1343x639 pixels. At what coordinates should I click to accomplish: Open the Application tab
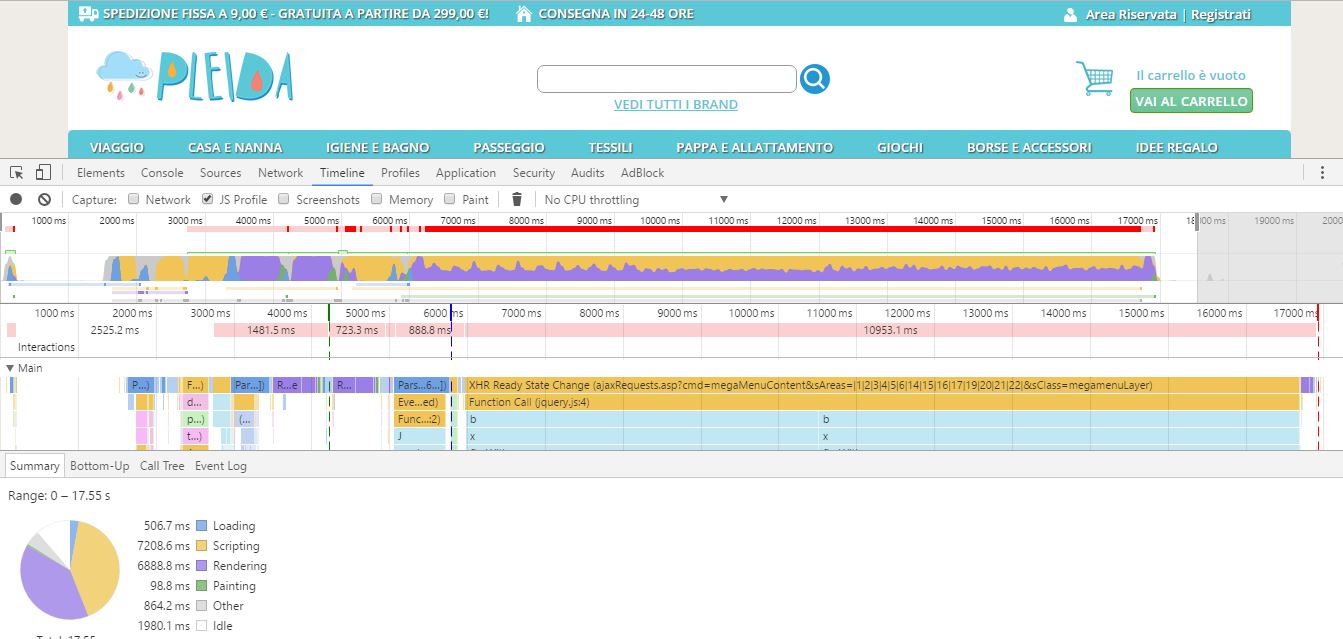466,173
